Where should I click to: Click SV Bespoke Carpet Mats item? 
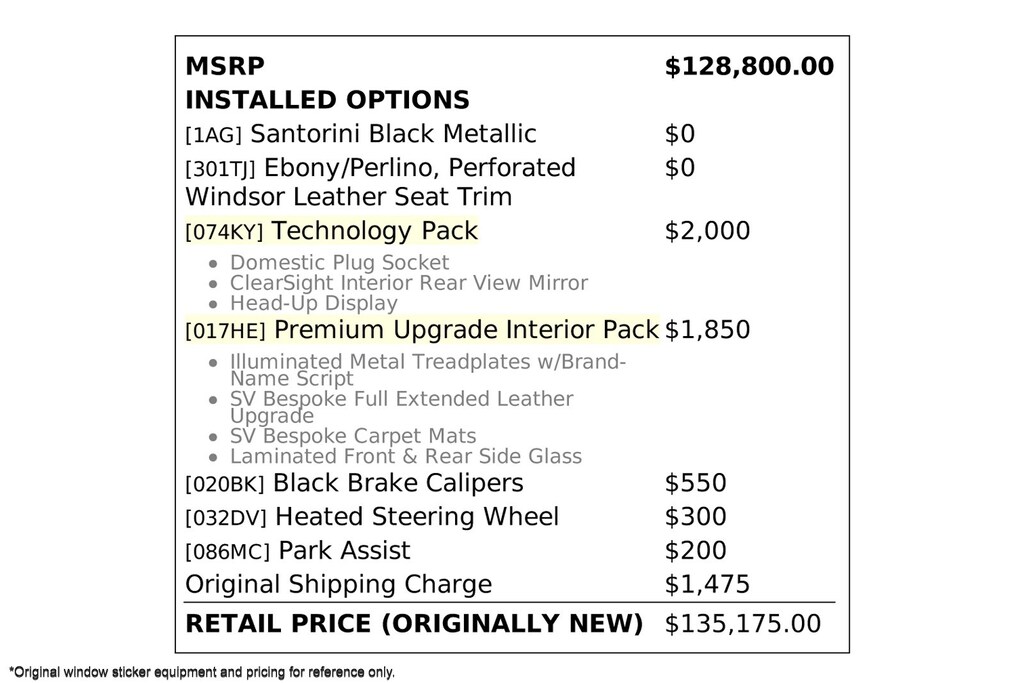(353, 436)
